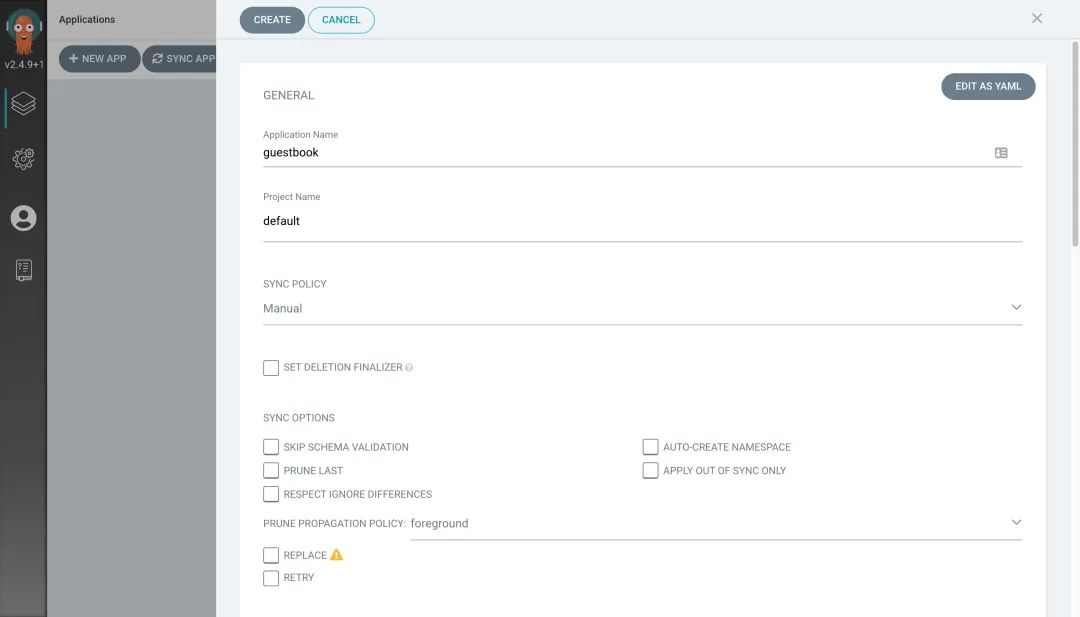
Task: Open Settings gear icon in sidebar
Action: click(24, 158)
